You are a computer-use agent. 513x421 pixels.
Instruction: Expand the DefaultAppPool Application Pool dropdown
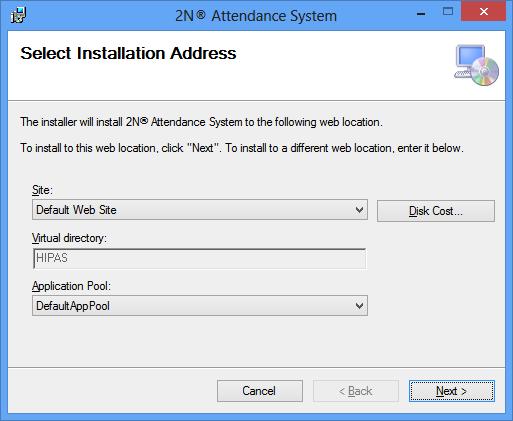[200, 306]
